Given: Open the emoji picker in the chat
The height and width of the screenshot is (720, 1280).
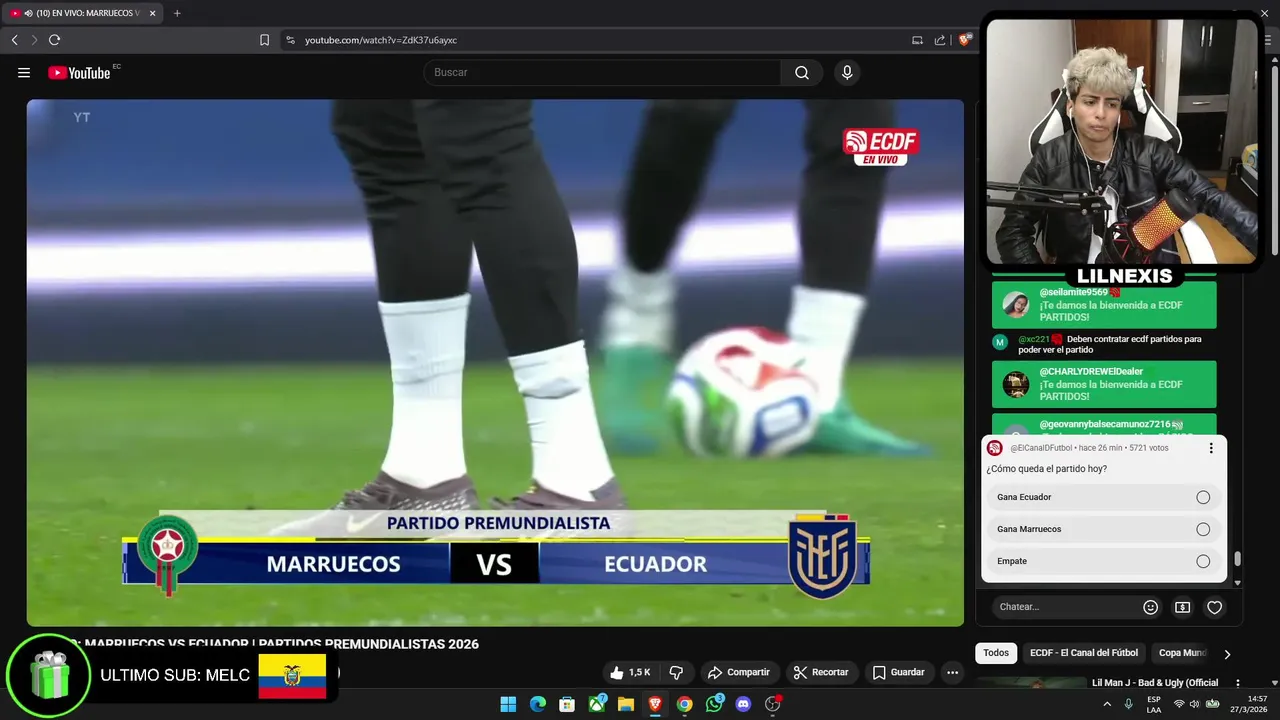Looking at the screenshot, I should [1150, 607].
